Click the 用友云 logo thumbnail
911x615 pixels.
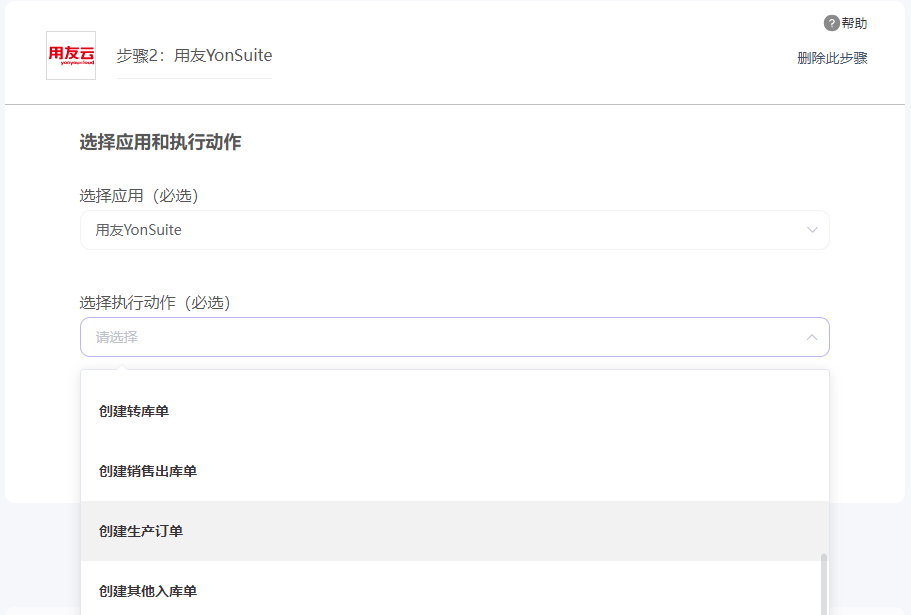pyautogui.click(x=71, y=55)
